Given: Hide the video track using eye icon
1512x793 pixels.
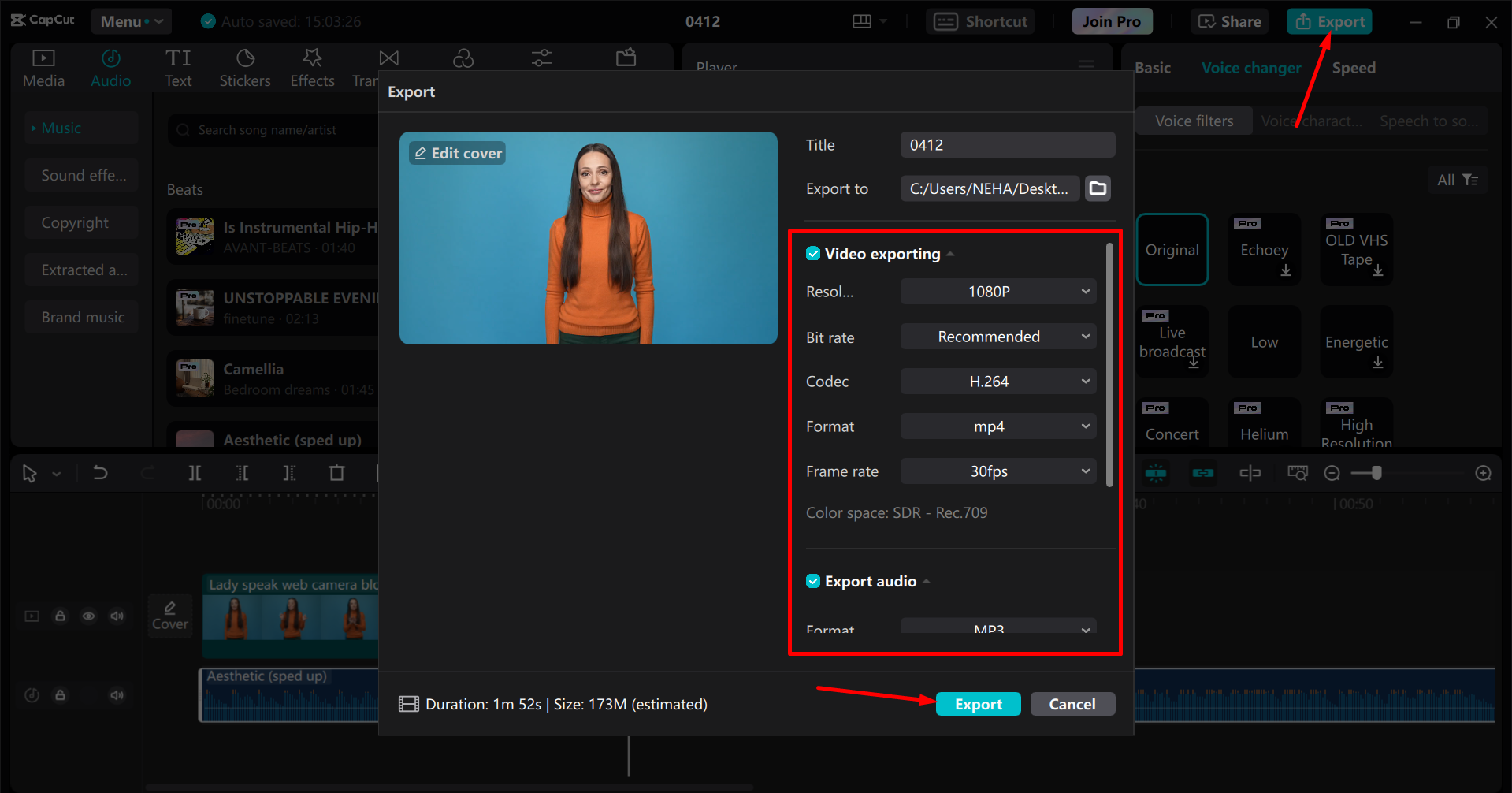Looking at the screenshot, I should click(88, 616).
